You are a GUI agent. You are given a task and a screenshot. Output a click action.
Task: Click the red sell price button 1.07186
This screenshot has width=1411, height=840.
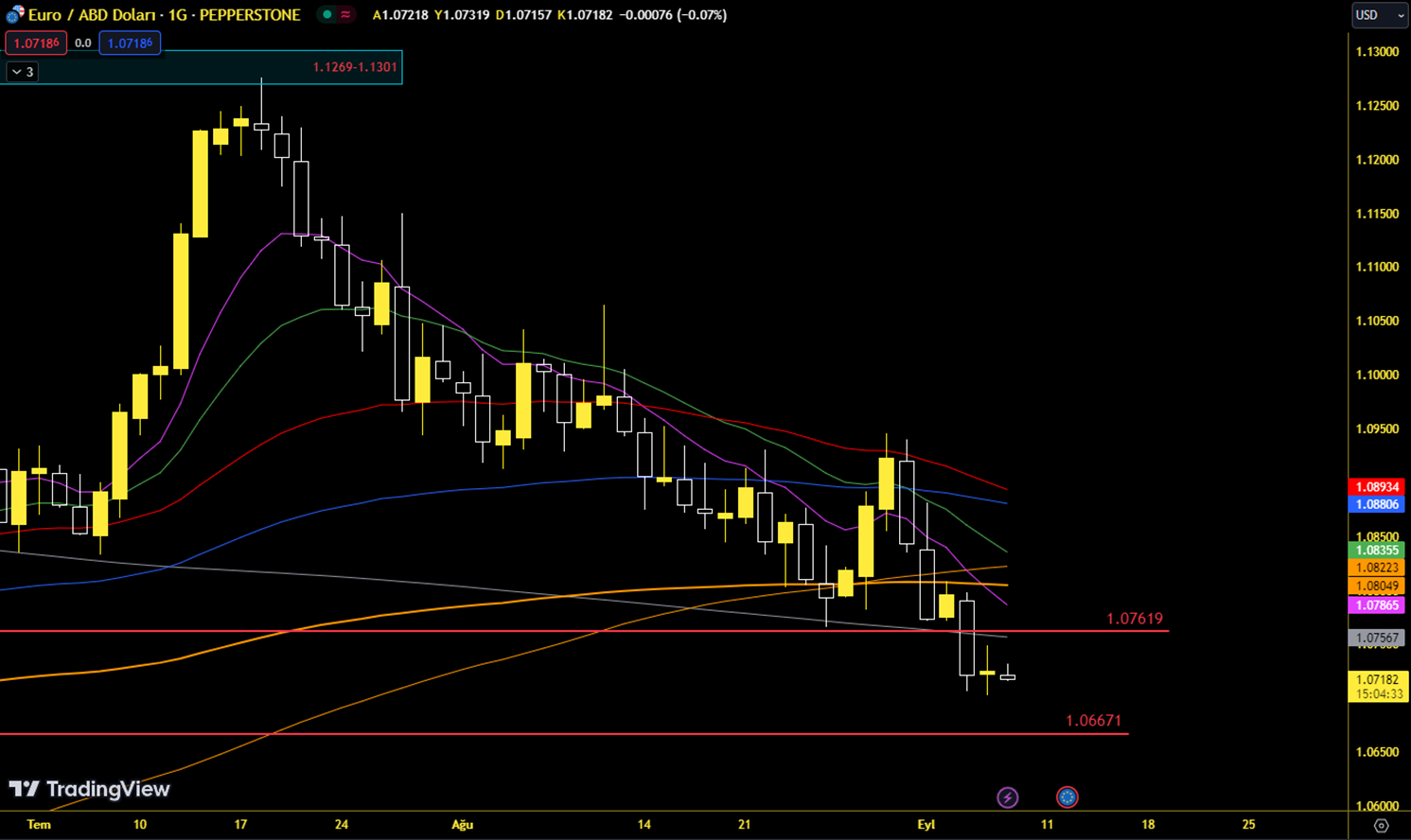36,43
